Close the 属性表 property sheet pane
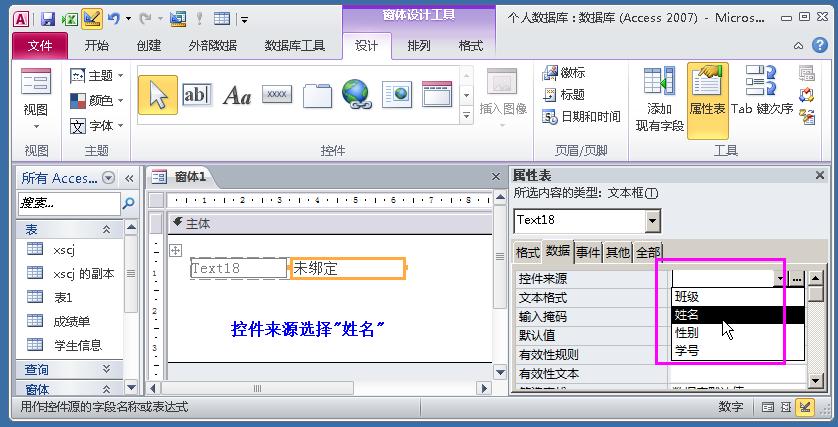838x427 pixels. (820, 175)
